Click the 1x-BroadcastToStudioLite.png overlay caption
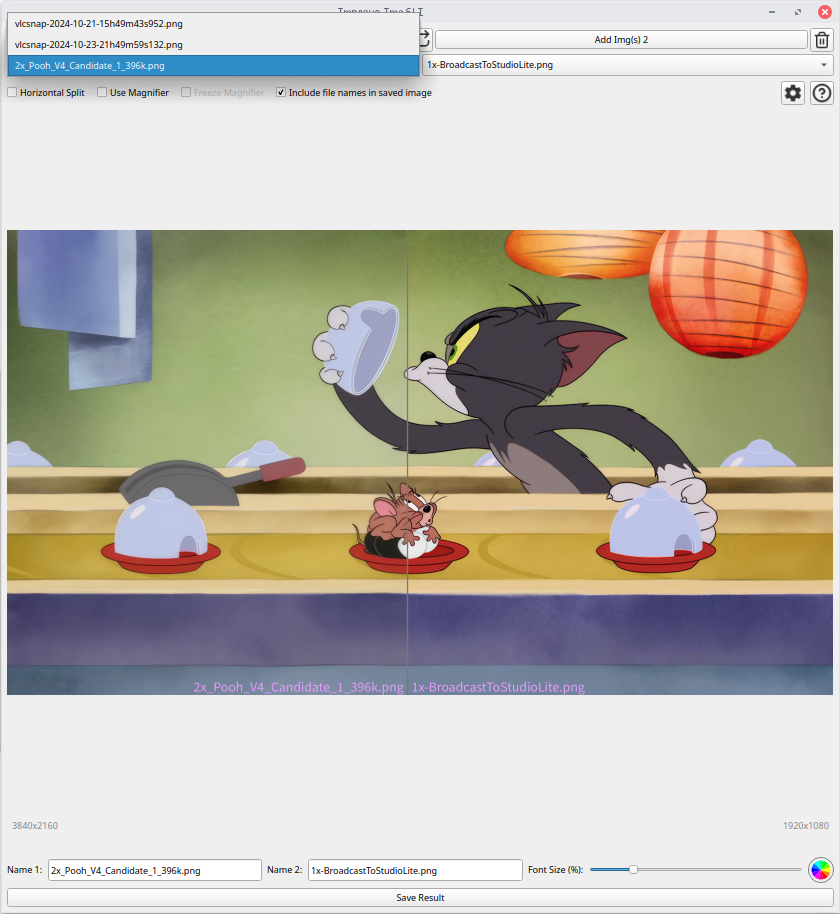This screenshot has height=914, width=840. click(x=498, y=687)
